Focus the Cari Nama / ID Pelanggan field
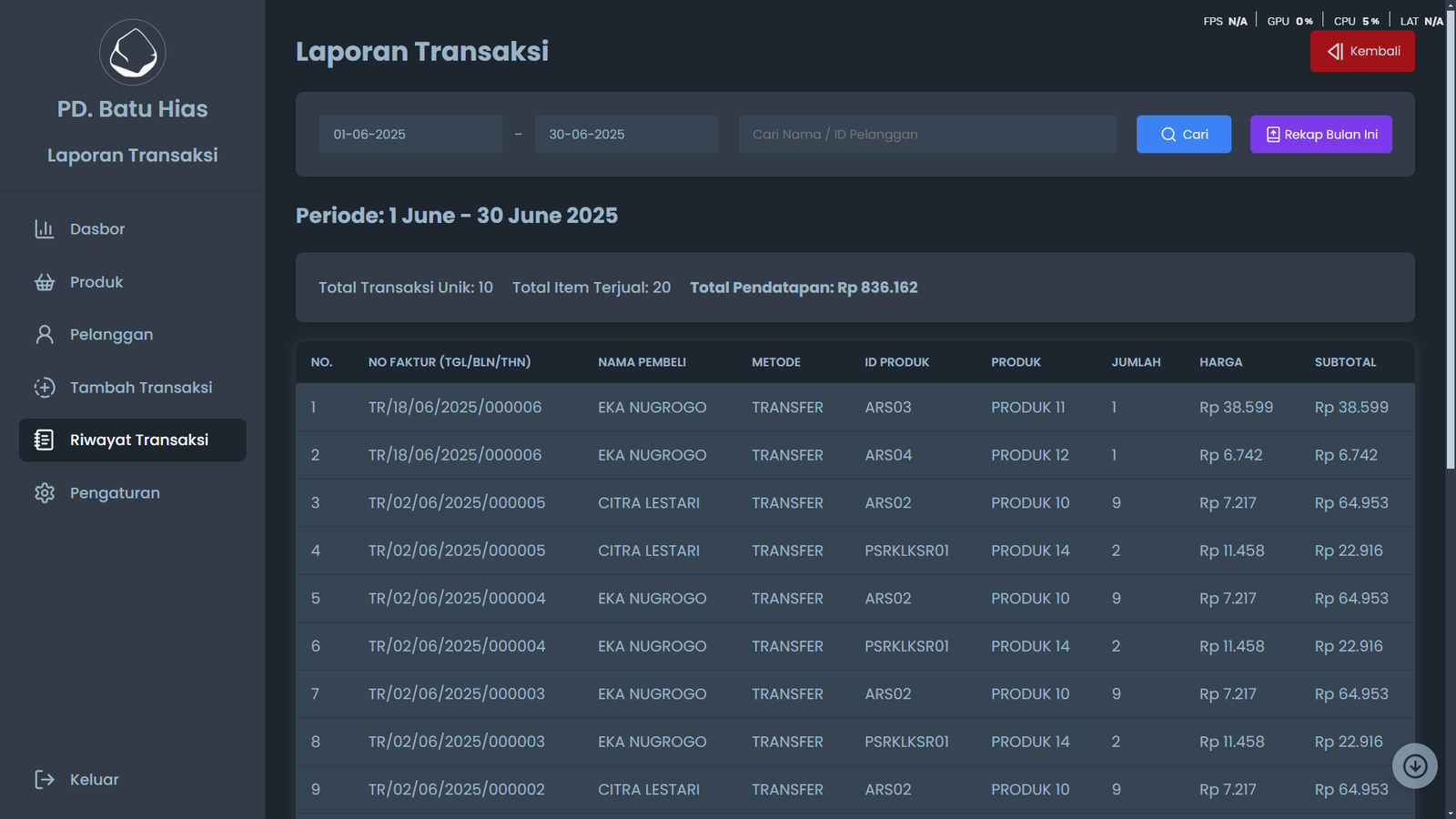Screen dimensions: 1456x819 click(x=926, y=135)
